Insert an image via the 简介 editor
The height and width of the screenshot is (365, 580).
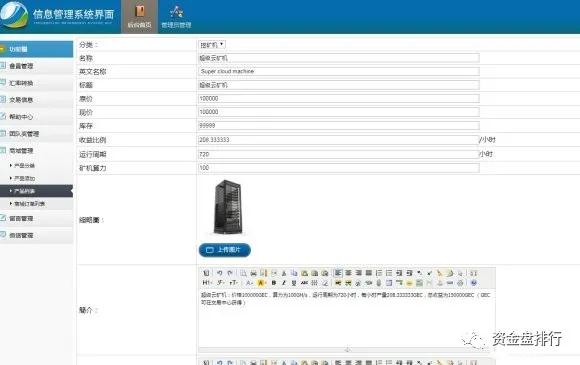(x=338, y=283)
